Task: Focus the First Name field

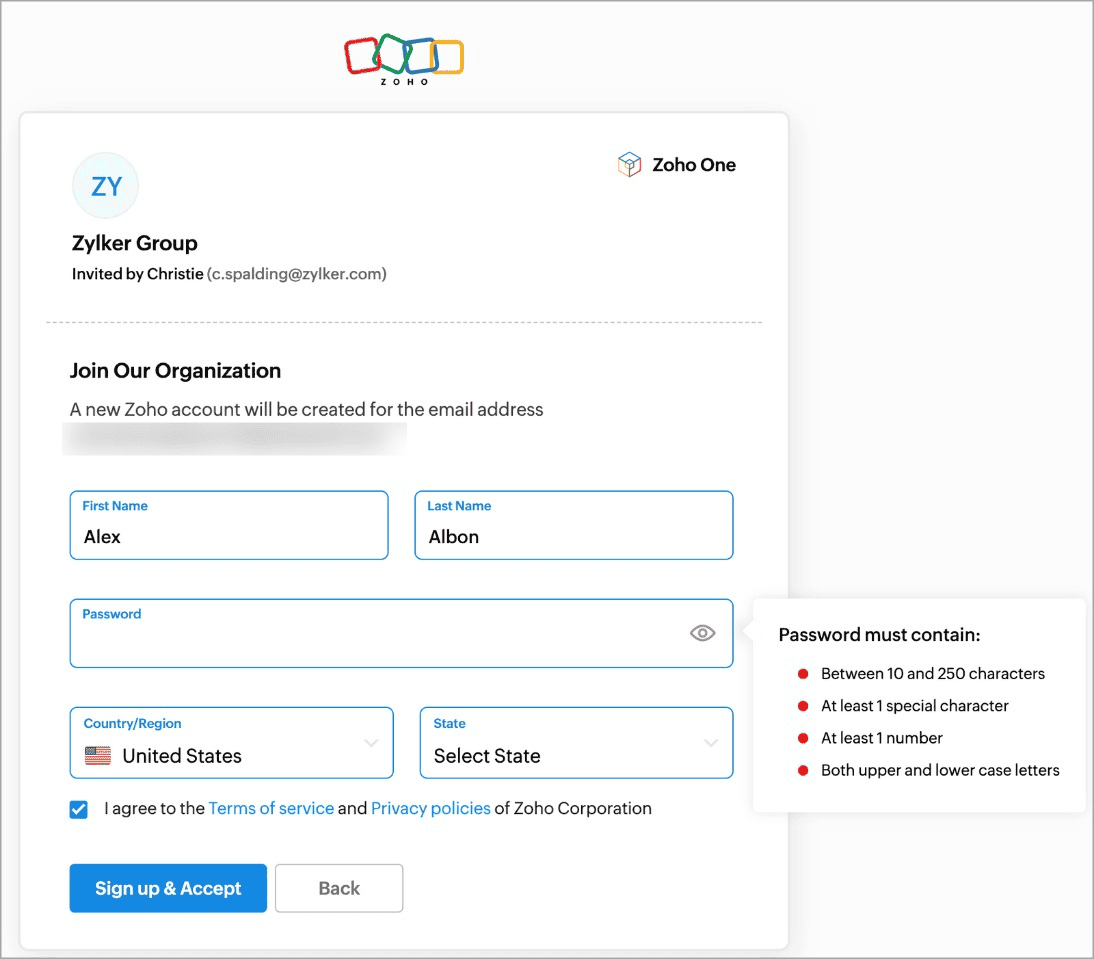Action: coord(228,537)
